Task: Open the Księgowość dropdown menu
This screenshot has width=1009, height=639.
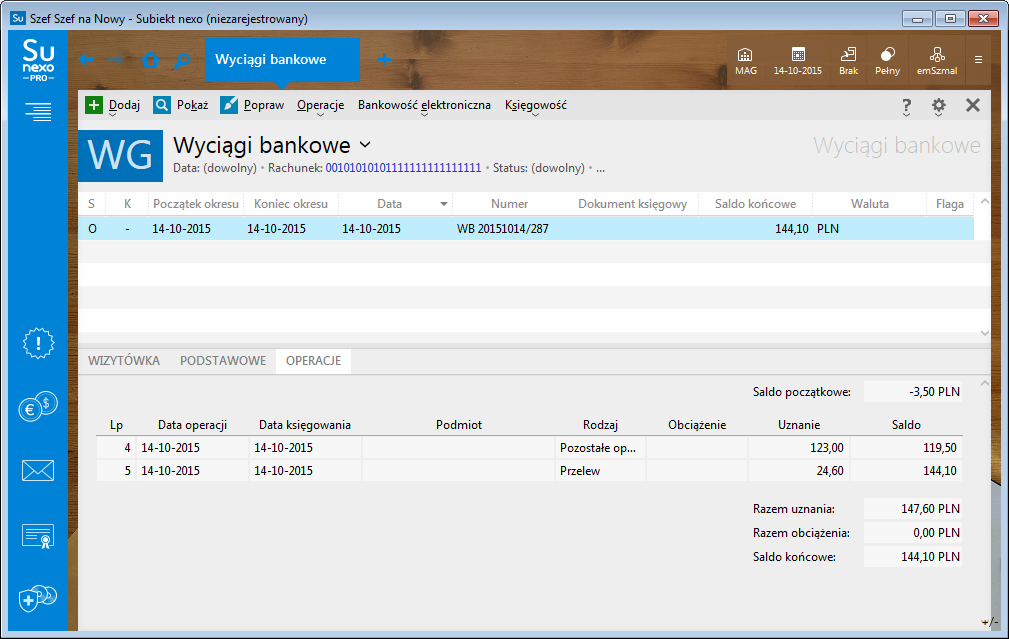Action: point(535,106)
